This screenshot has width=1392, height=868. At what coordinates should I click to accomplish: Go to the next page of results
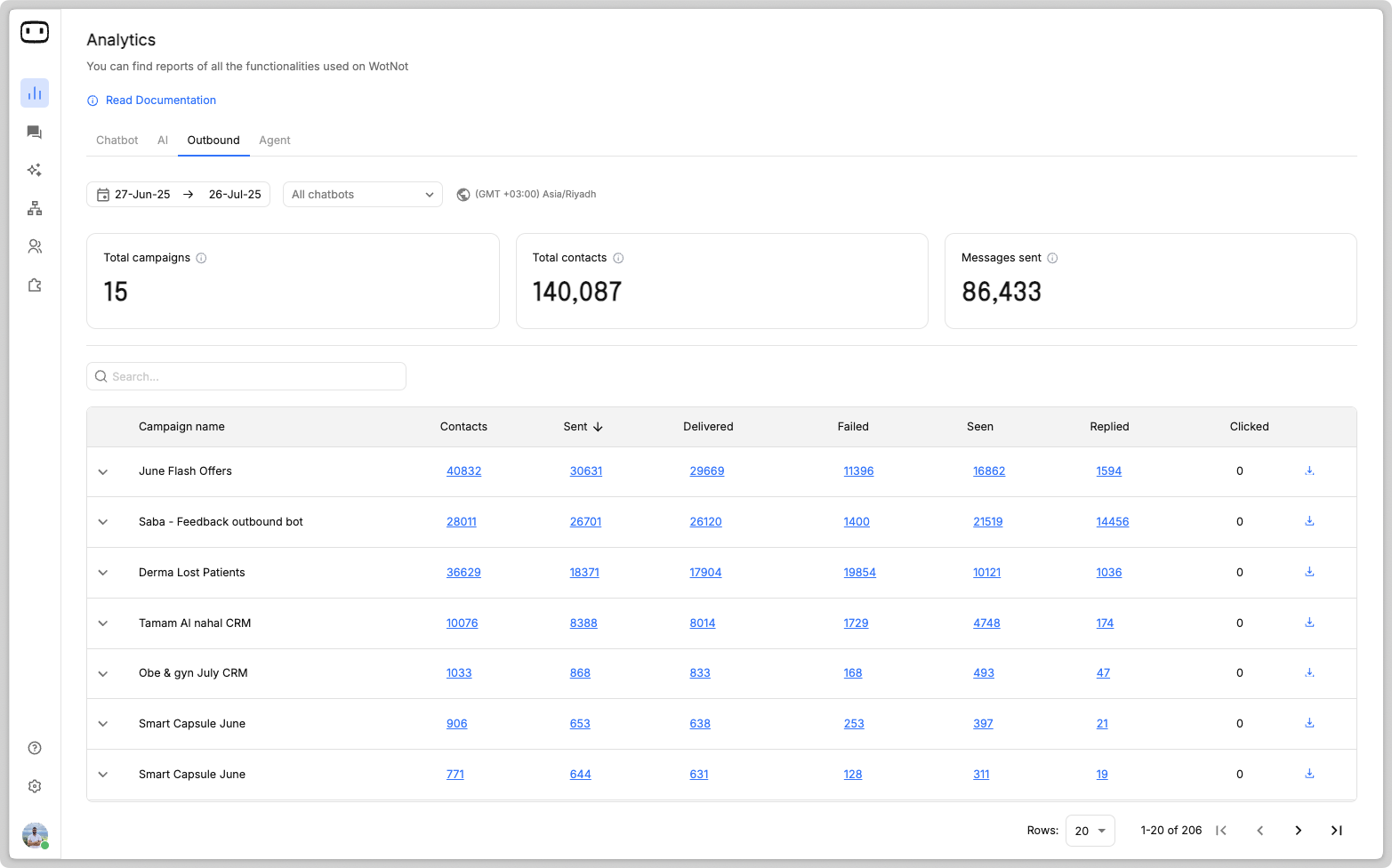point(1298,831)
